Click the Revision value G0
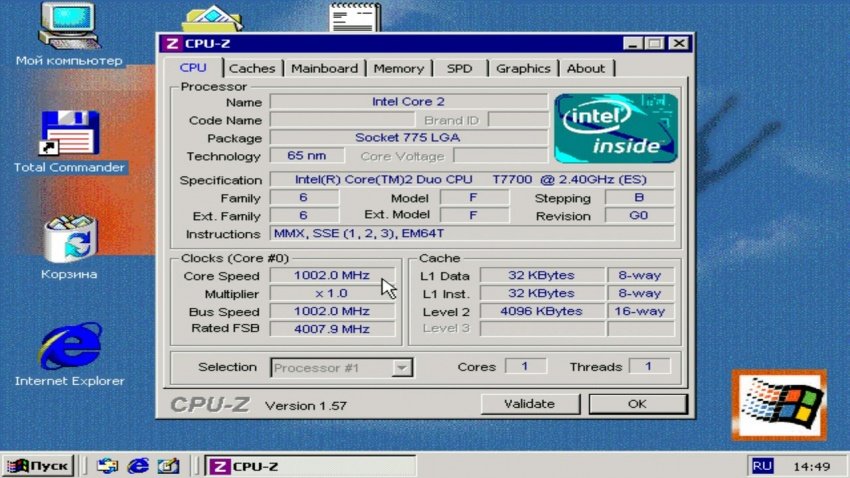This screenshot has width=850, height=478. point(639,216)
